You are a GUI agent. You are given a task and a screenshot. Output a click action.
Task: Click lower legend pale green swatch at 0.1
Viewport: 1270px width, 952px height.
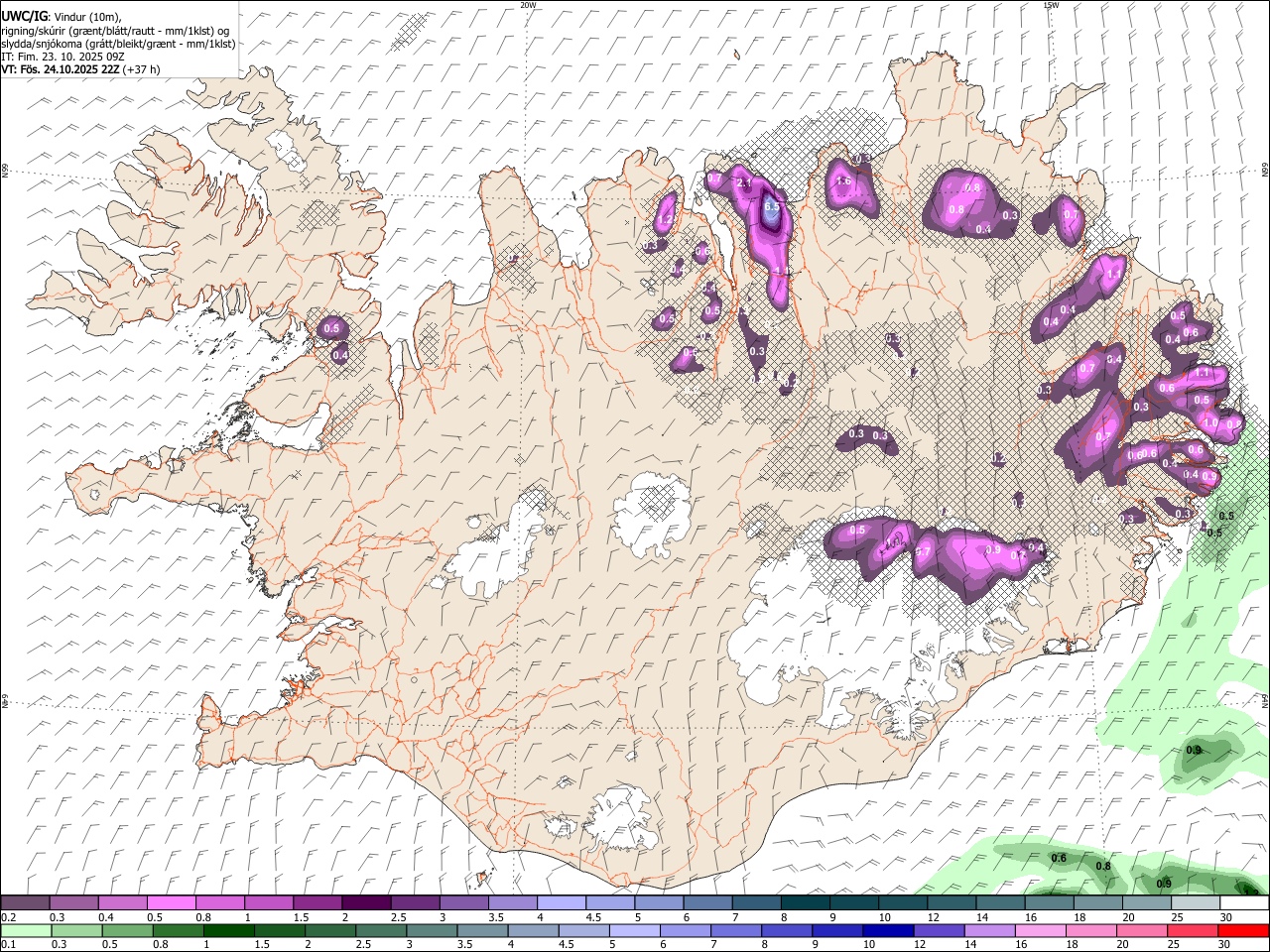[26, 930]
